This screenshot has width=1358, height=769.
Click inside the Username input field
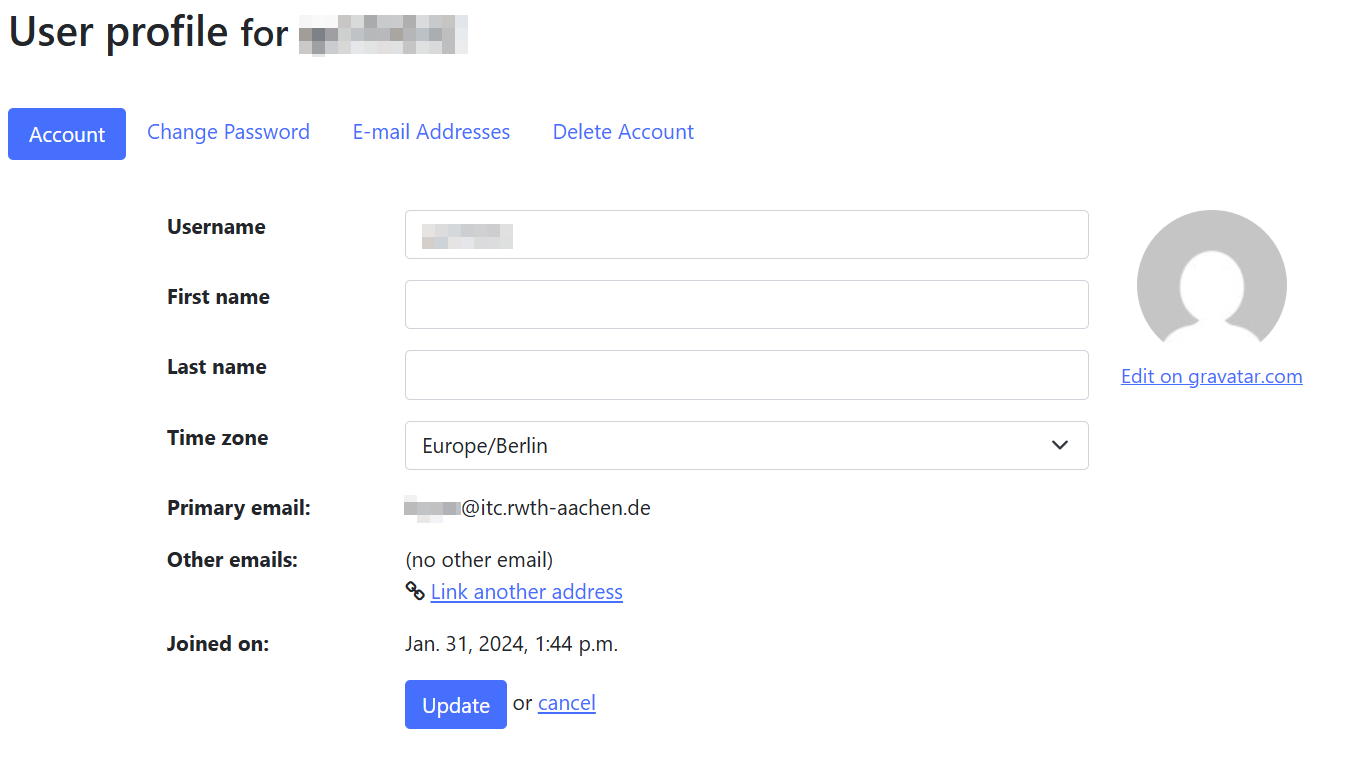tap(746, 234)
